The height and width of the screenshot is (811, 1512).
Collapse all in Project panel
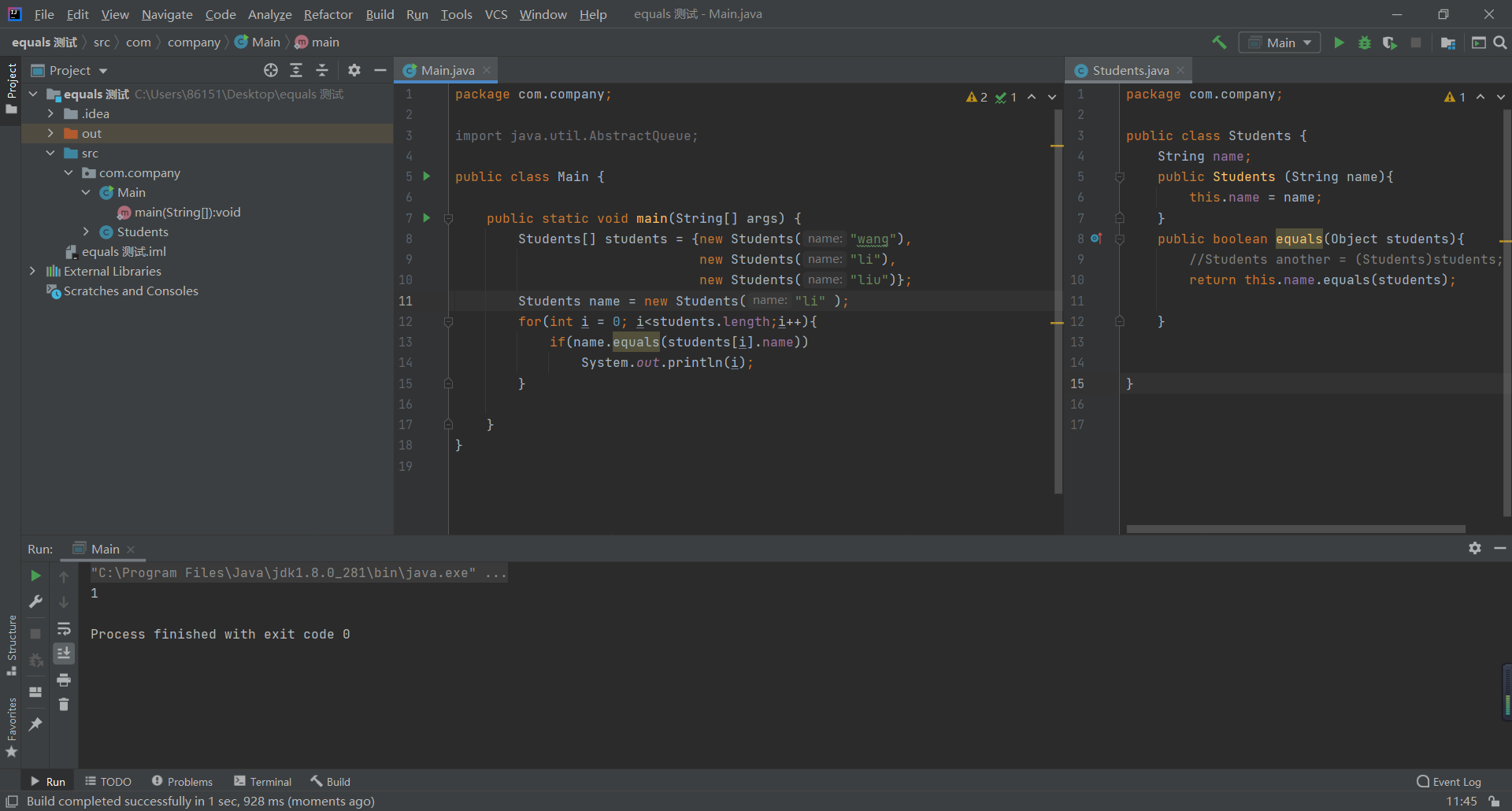pos(322,70)
